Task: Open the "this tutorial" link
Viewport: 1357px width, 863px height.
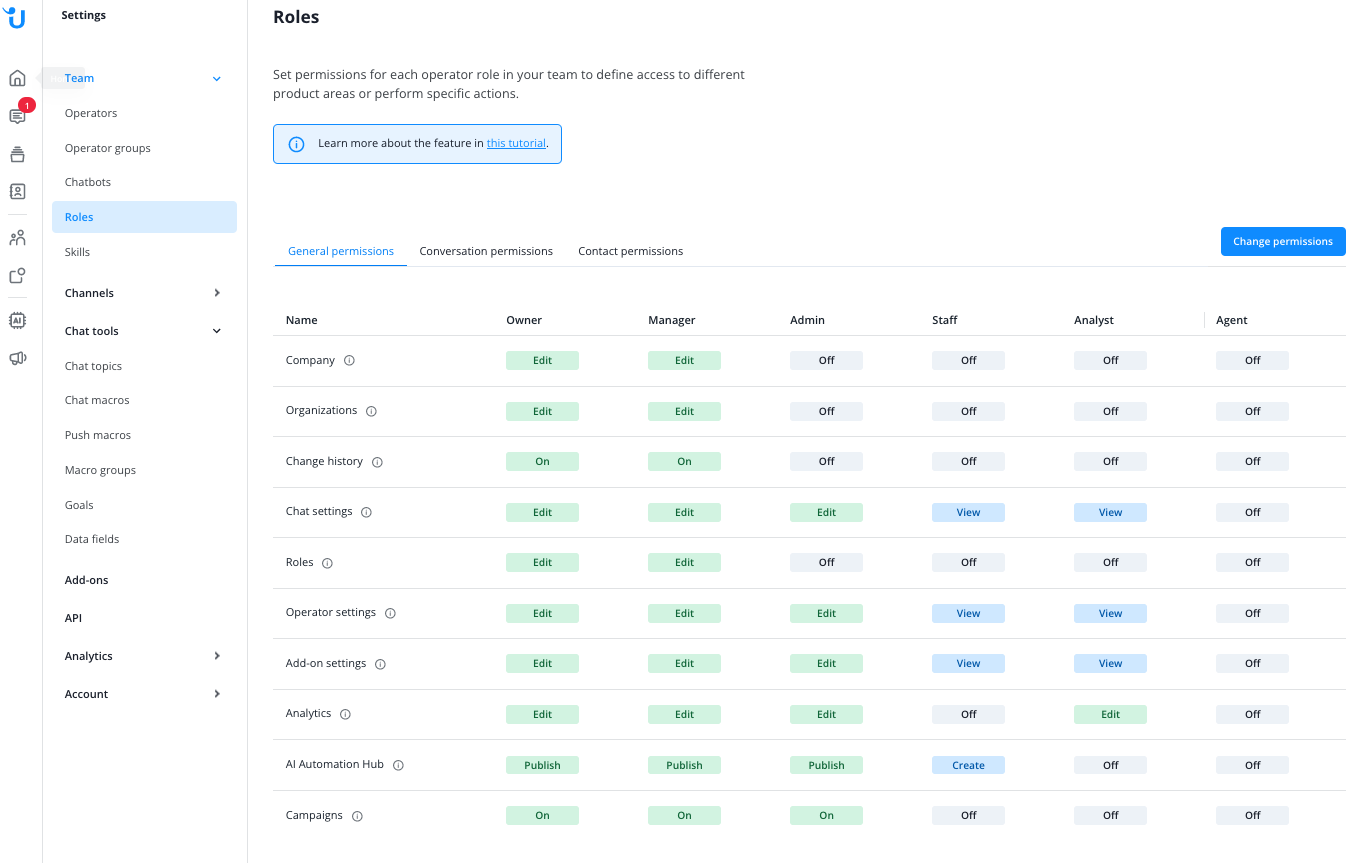Action: tap(516, 143)
